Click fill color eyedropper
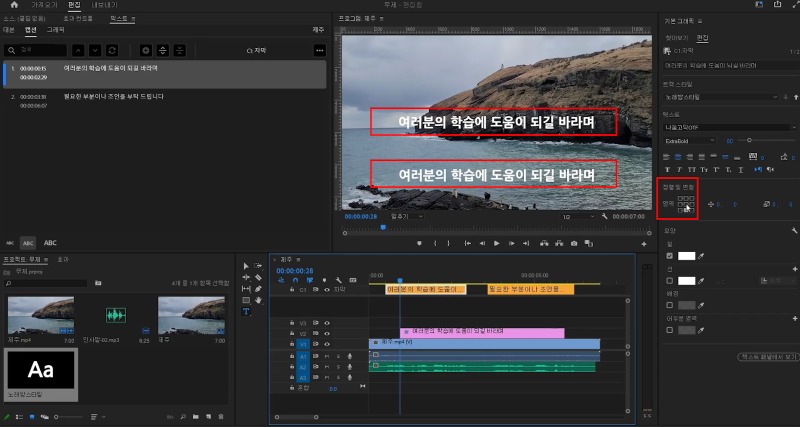Screen dimensions: 800x427 point(701,256)
